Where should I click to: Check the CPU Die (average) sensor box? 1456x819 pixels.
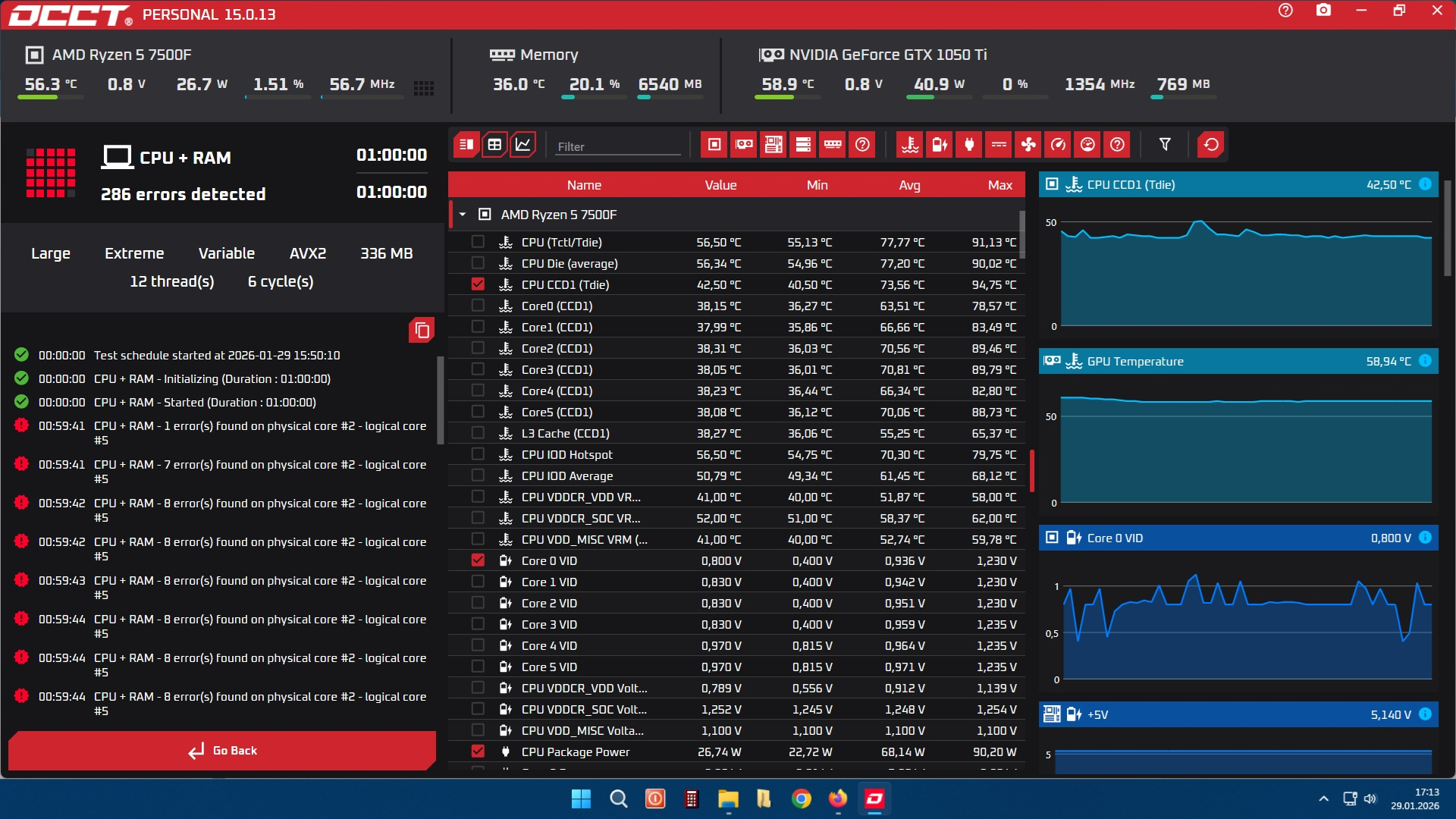(478, 263)
